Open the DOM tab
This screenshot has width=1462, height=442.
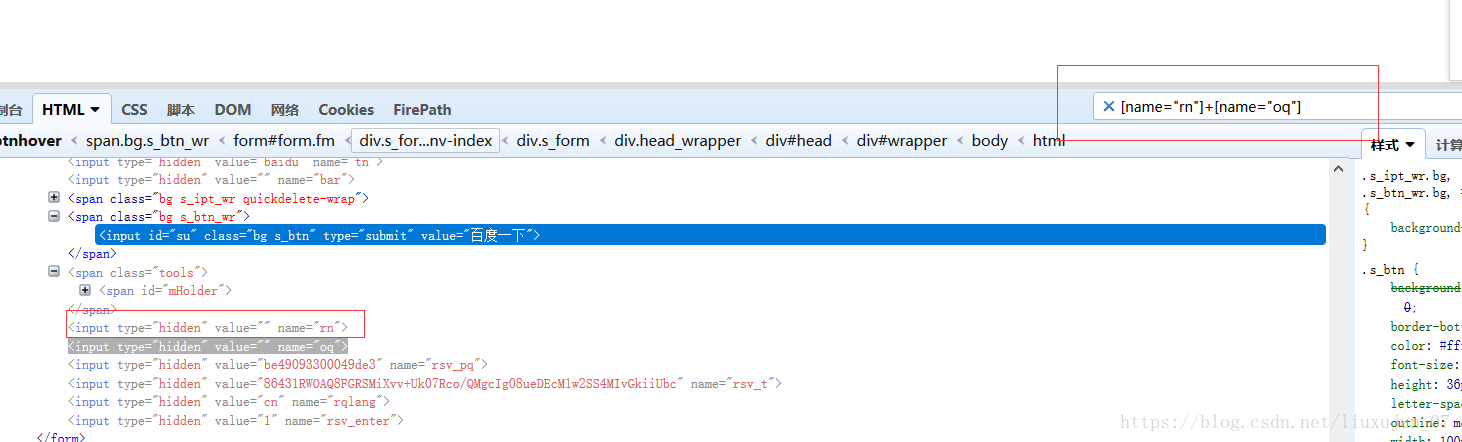(233, 110)
